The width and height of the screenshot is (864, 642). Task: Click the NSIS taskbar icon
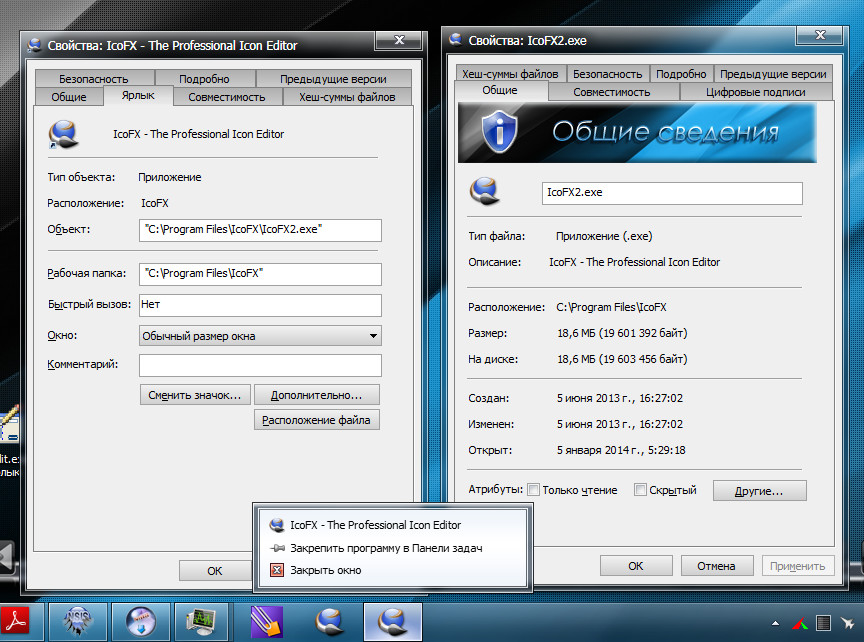(78, 622)
